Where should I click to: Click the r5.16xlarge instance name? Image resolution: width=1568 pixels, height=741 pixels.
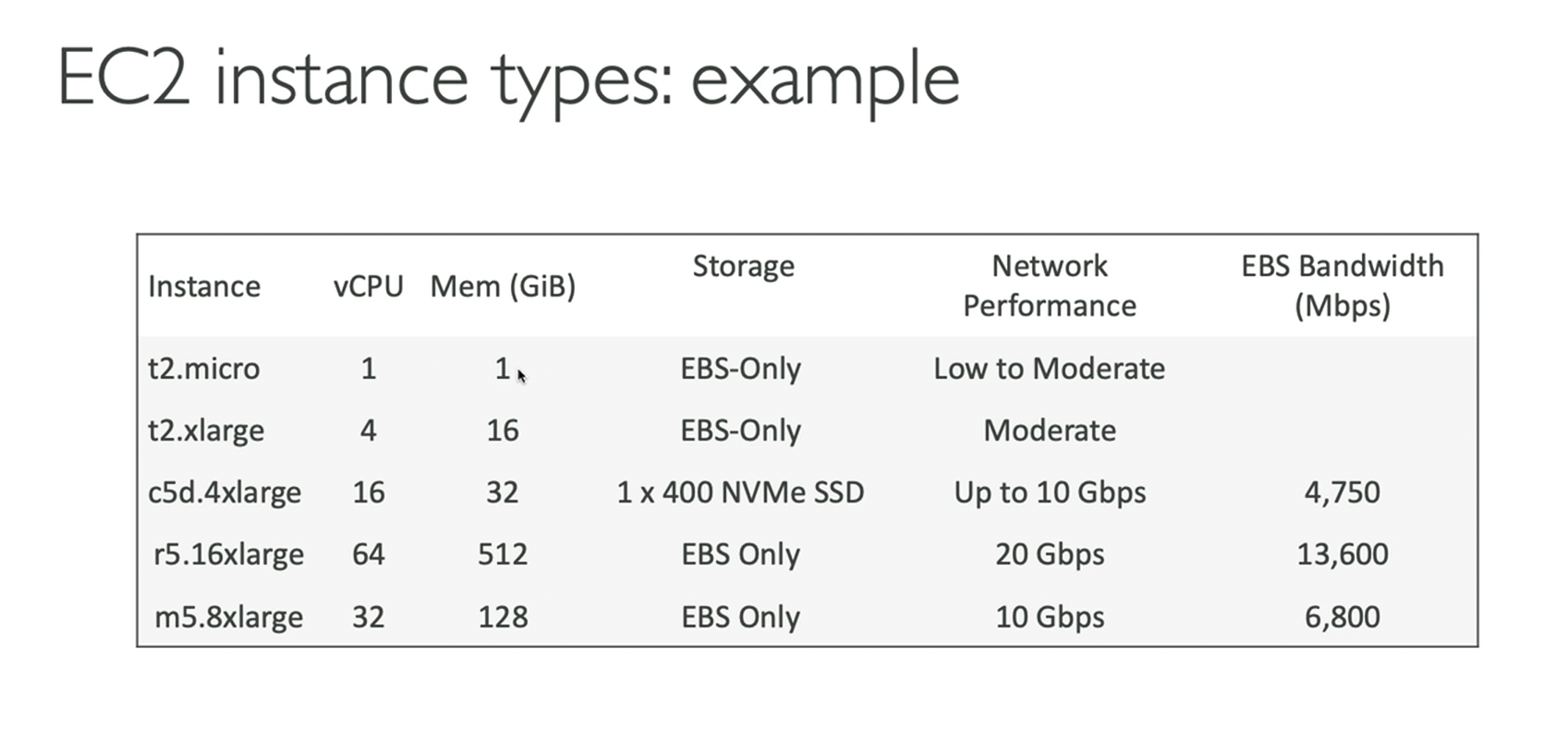coord(228,554)
